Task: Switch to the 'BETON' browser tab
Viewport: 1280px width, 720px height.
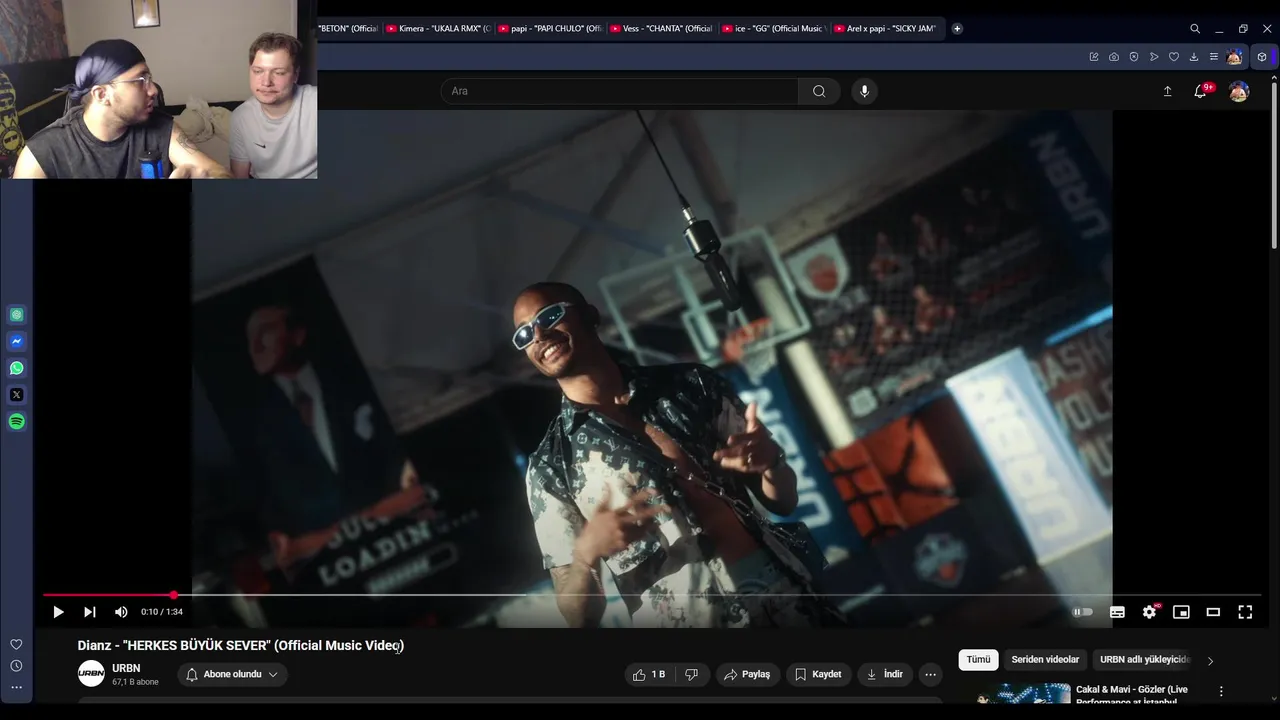Action: point(347,29)
